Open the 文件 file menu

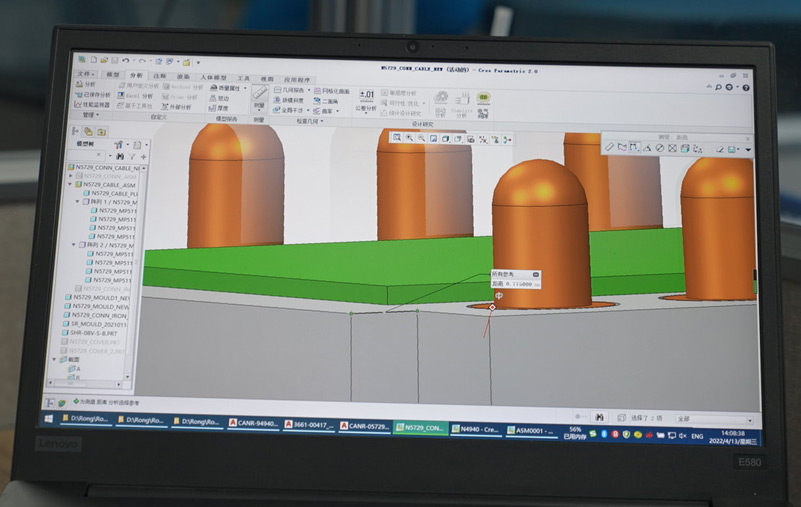click(x=86, y=75)
